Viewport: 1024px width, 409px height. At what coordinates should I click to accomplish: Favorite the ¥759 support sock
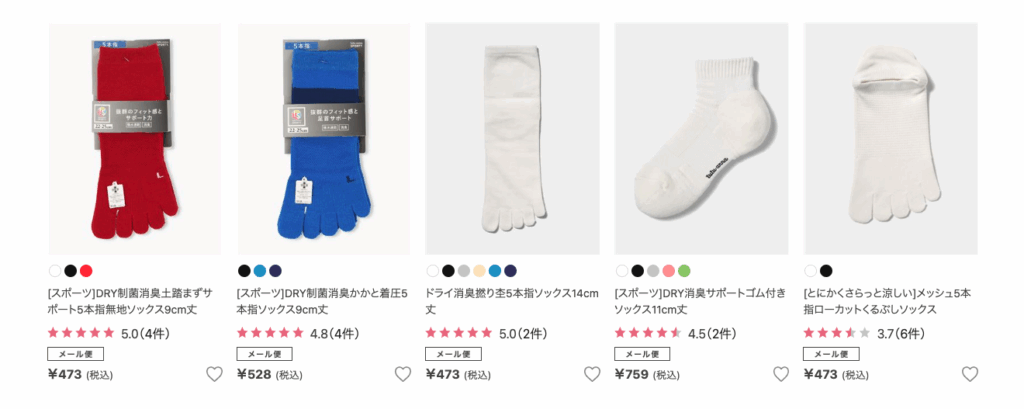[x=781, y=374]
